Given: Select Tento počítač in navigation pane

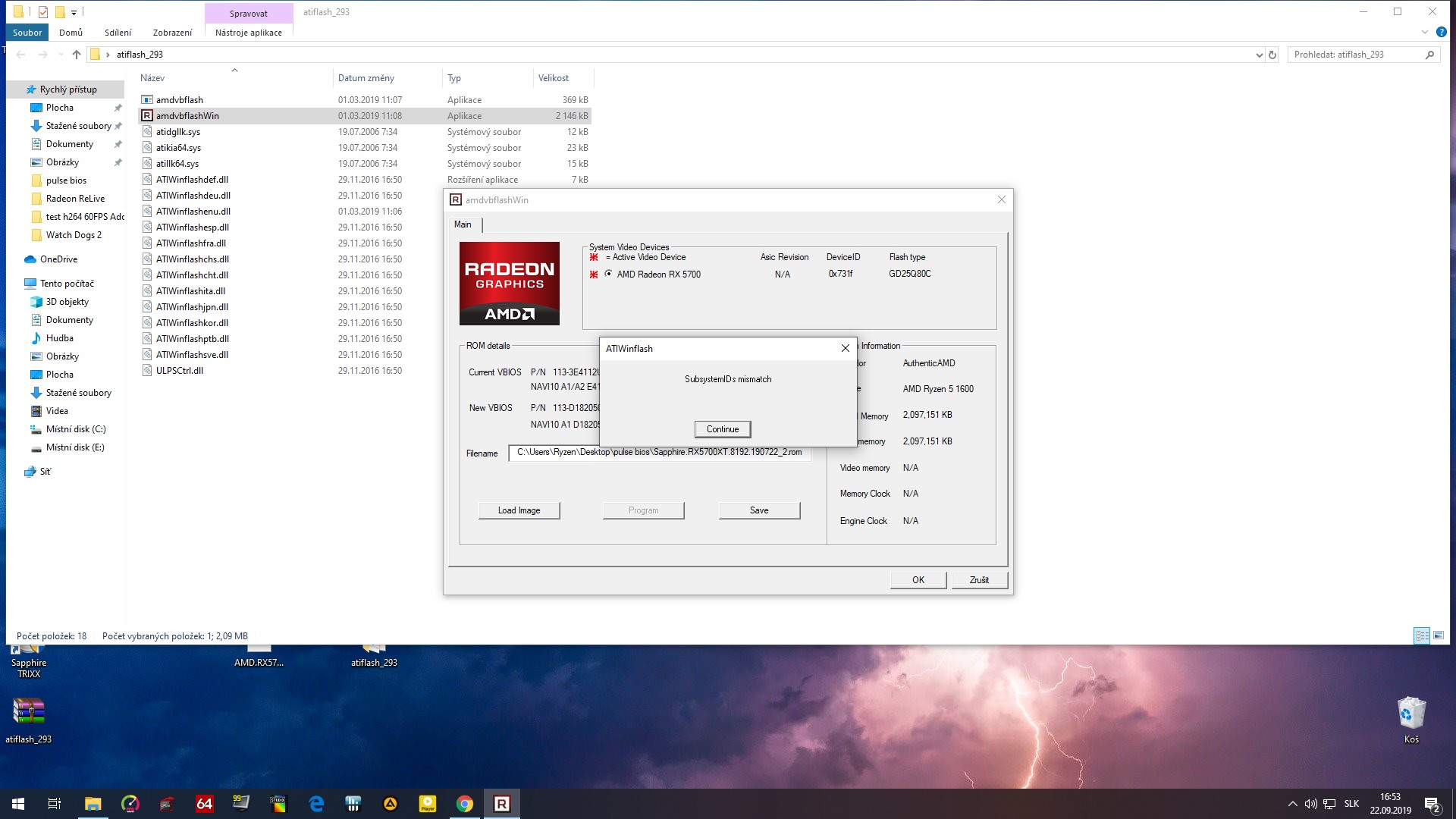Looking at the screenshot, I should 67,284.
